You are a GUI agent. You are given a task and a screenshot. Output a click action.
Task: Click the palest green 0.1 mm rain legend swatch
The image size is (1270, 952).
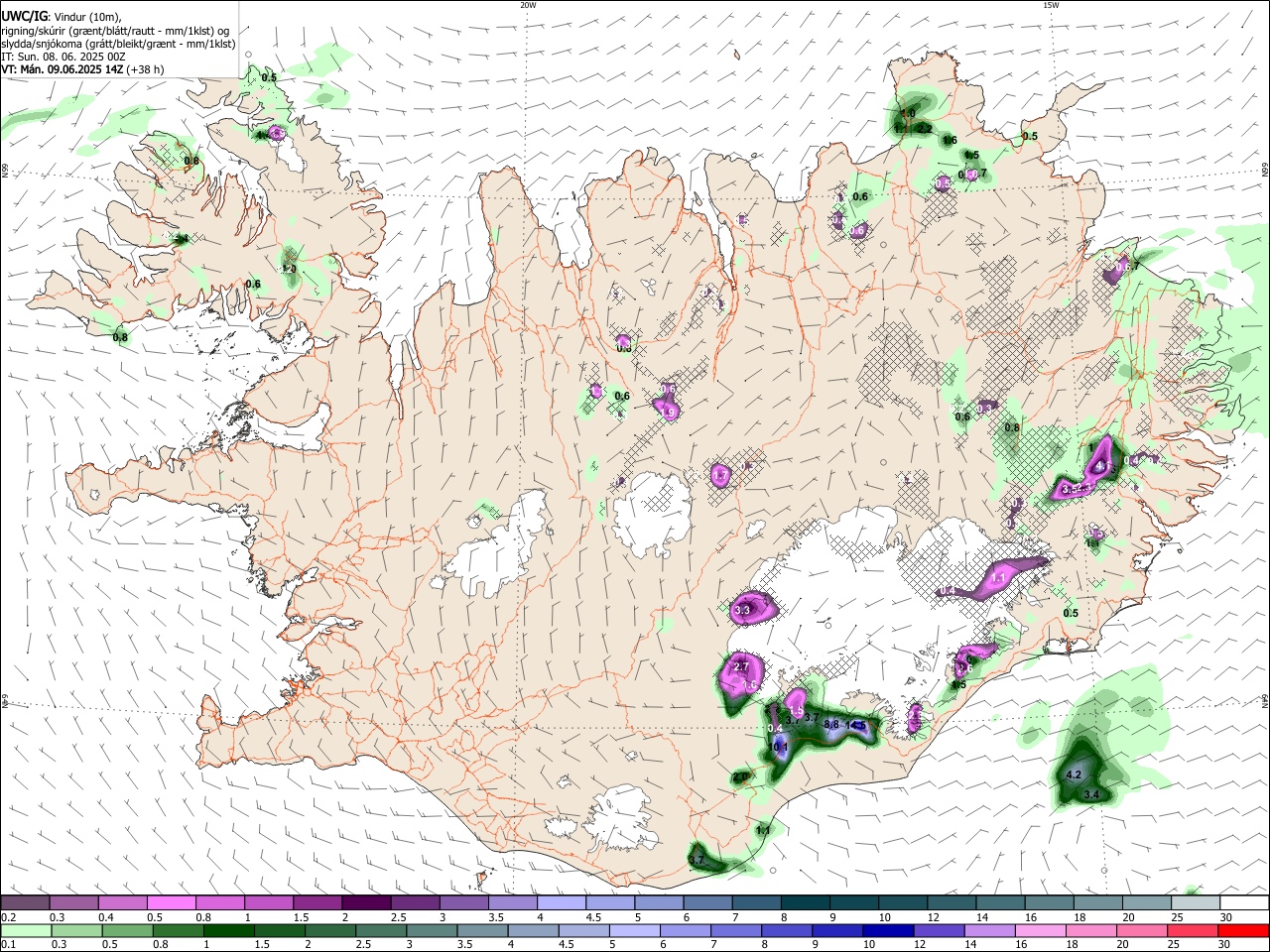[25, 930]
